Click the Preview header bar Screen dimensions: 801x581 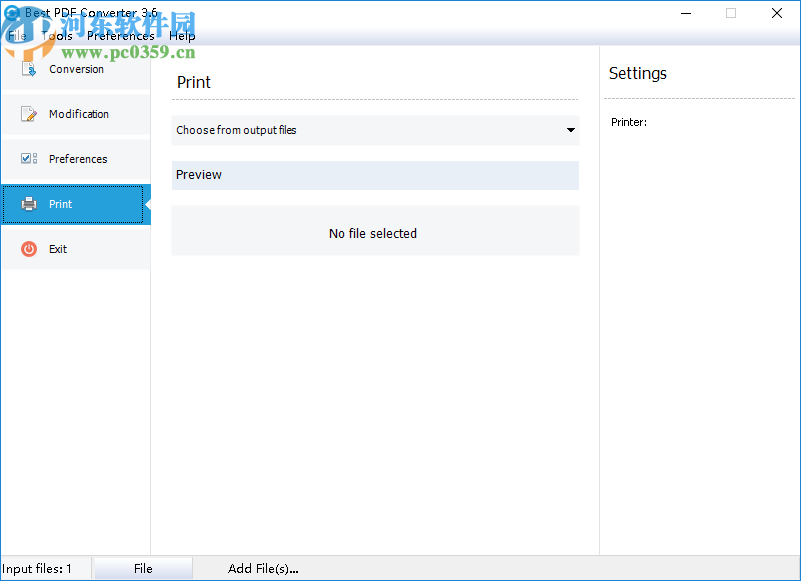[375, 175]
